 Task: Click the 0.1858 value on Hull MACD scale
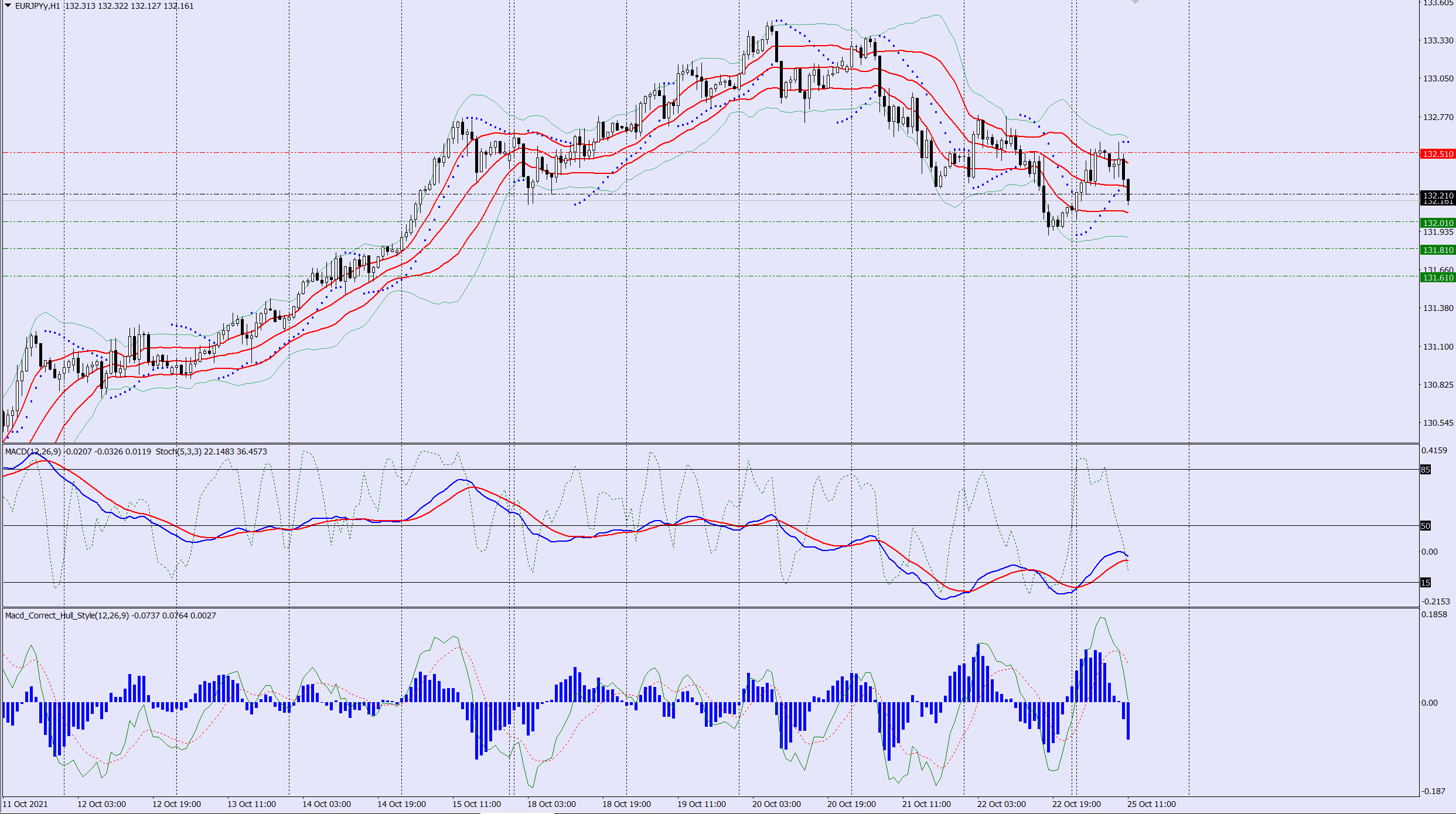1434,614
